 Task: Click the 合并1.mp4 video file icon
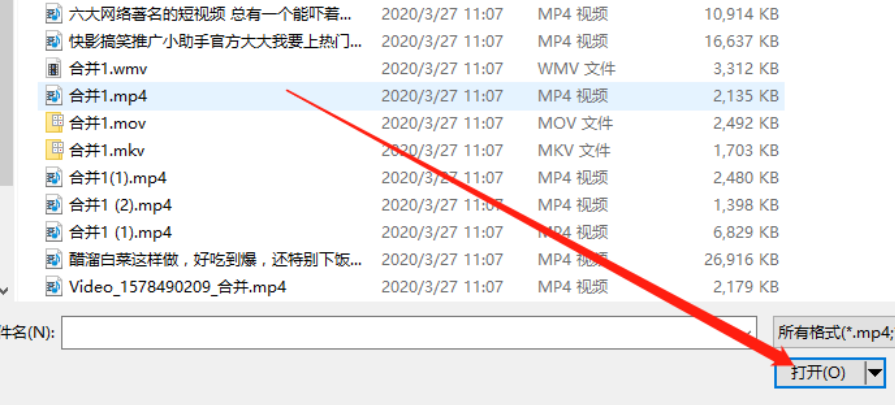pyautogui.click(x=54, y=96)
